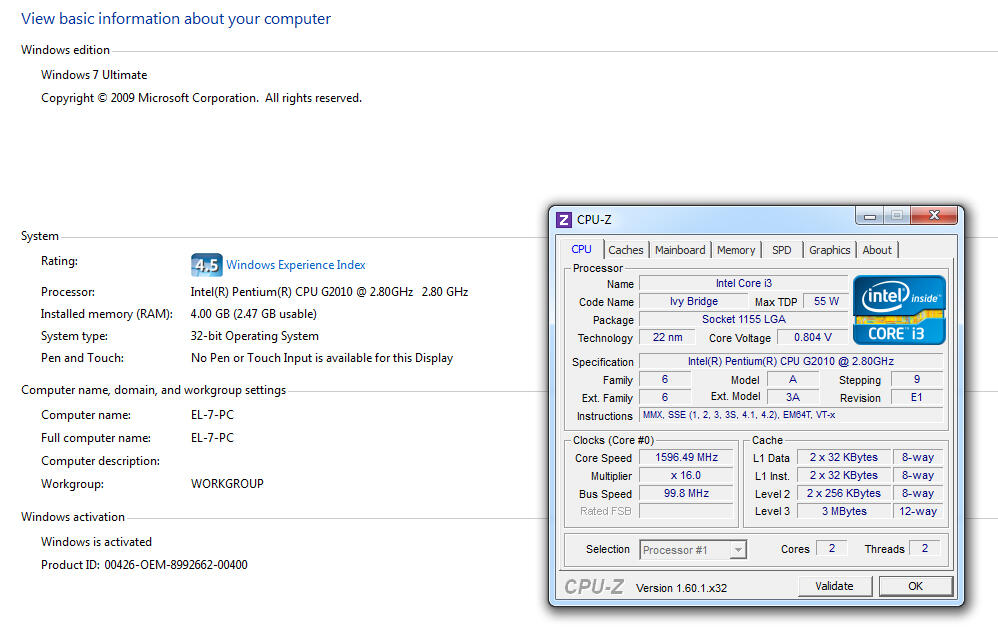
Task: Click the L1 Data value 2 x 32 KBytes
Action: [x=843, y=457]
